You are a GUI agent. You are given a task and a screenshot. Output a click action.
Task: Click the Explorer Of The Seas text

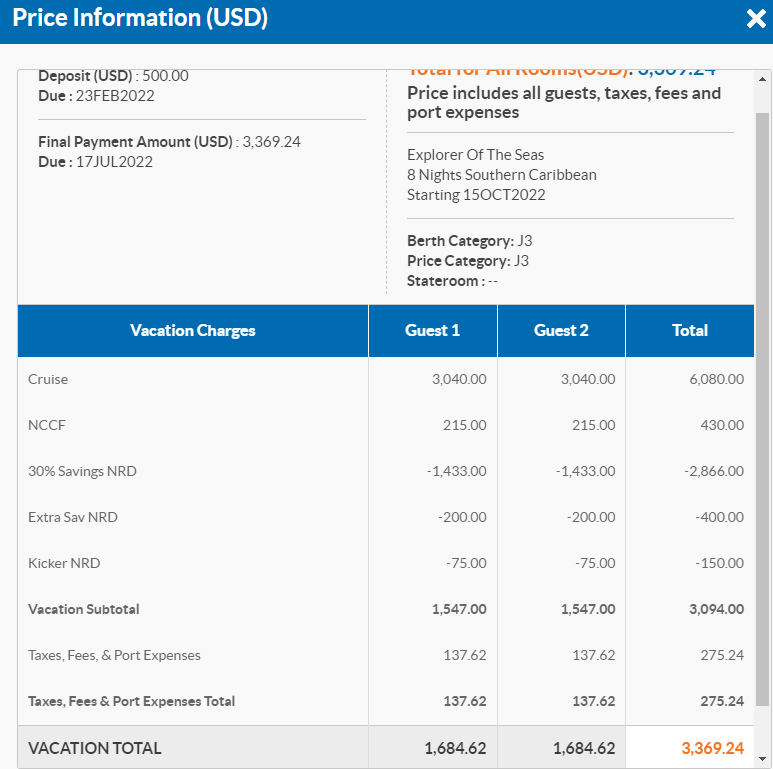click(475, 155)
